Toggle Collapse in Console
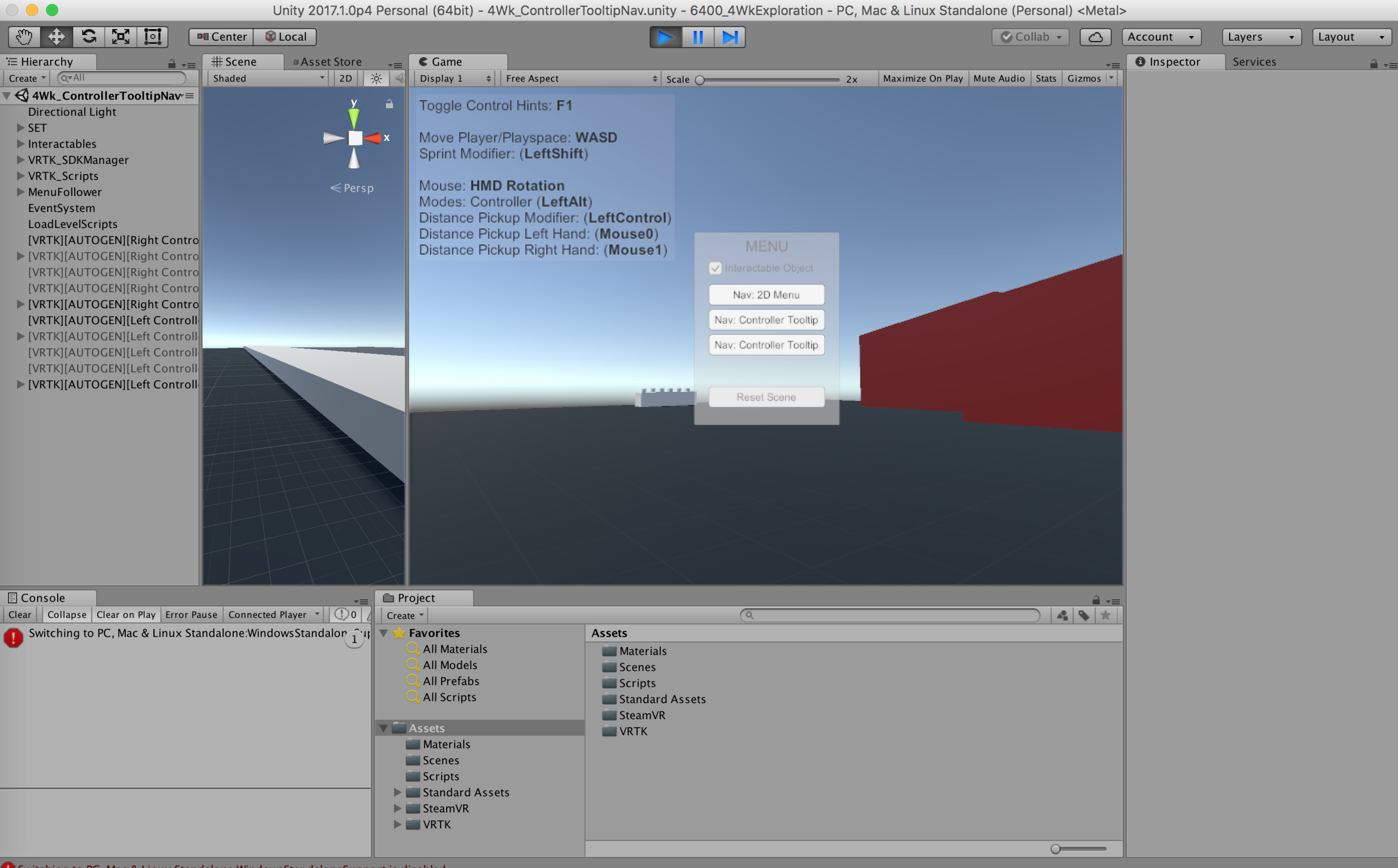1398x868 pixels. click(67, 614)
